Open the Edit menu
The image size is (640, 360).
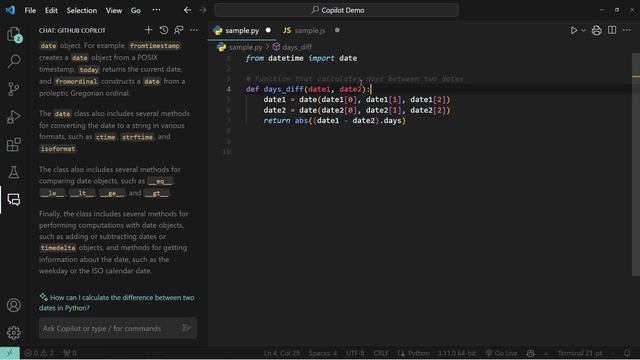coord(51,10)
